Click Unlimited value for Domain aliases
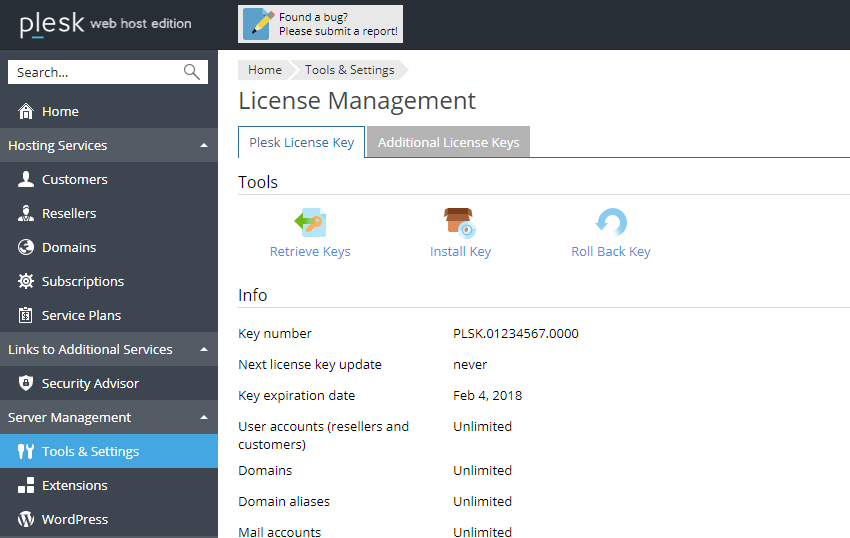This screenshot has width=850, height=538. tap(482, 501)
